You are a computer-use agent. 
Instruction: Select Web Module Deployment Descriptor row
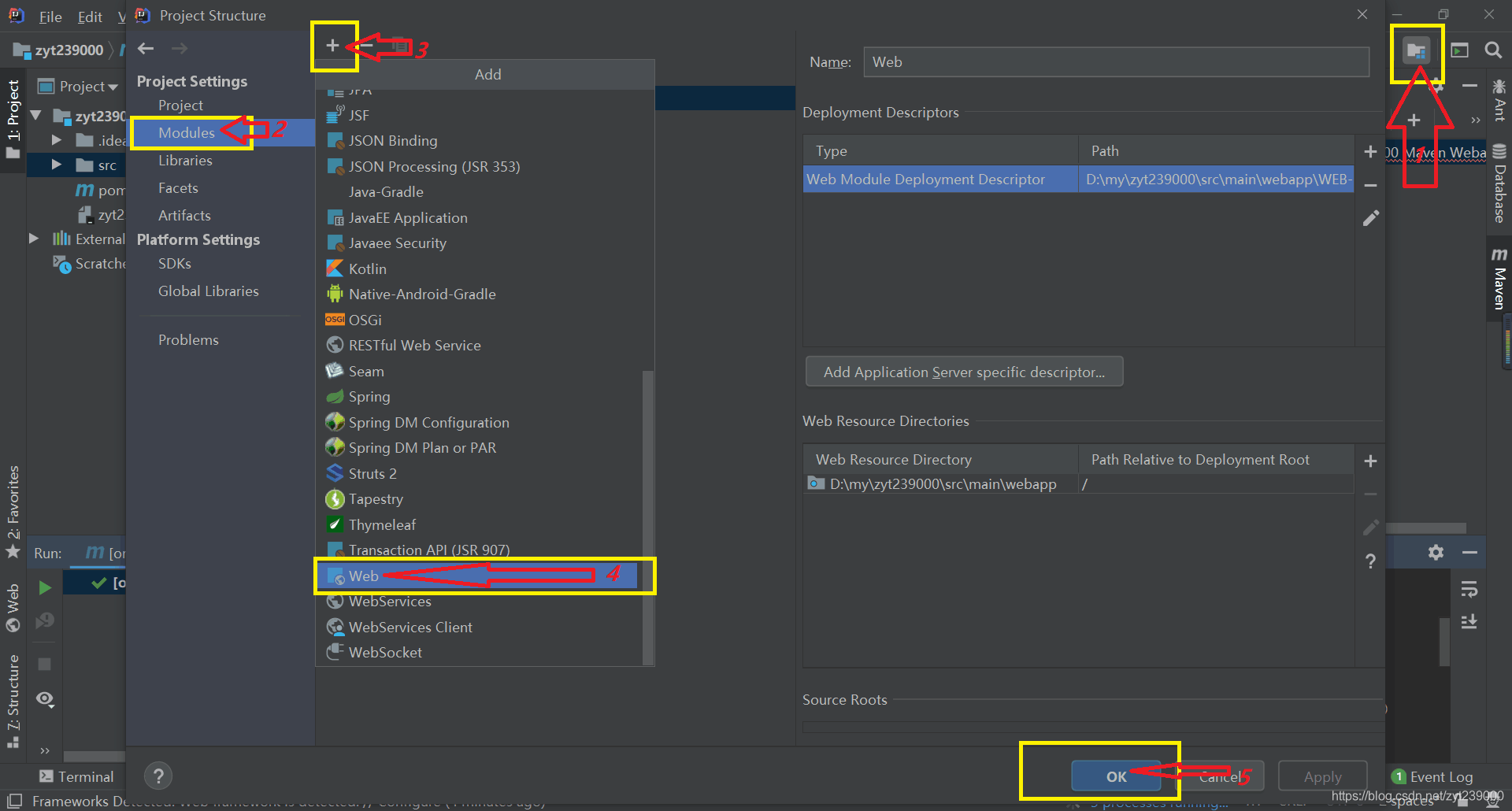tap(1078, 179)
